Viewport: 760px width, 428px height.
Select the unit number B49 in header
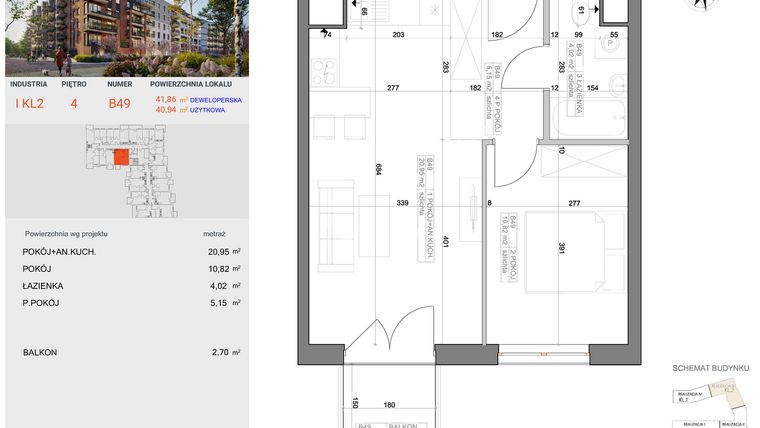tap(119, 104)
